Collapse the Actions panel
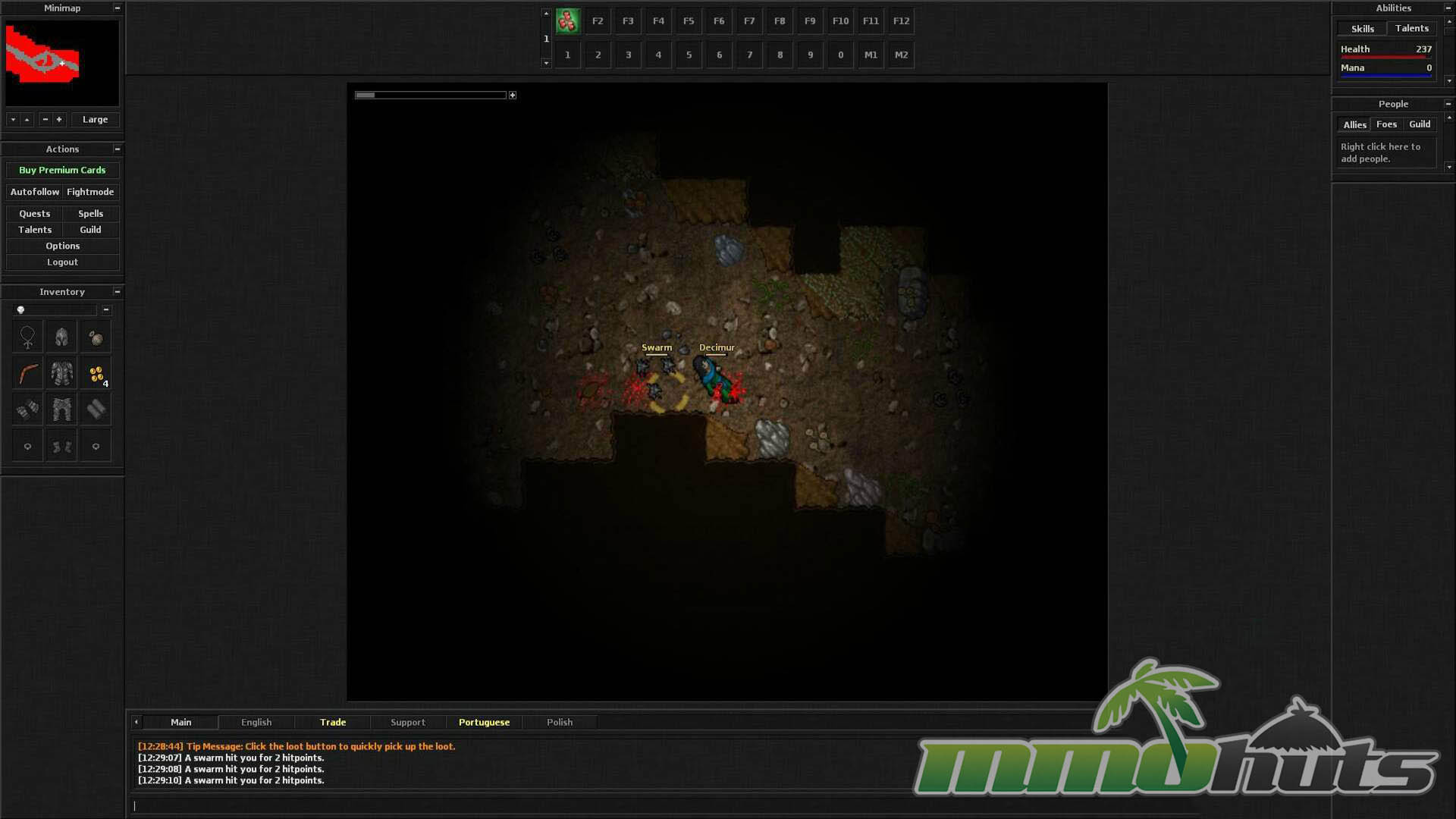 click(x=118, y=149)
